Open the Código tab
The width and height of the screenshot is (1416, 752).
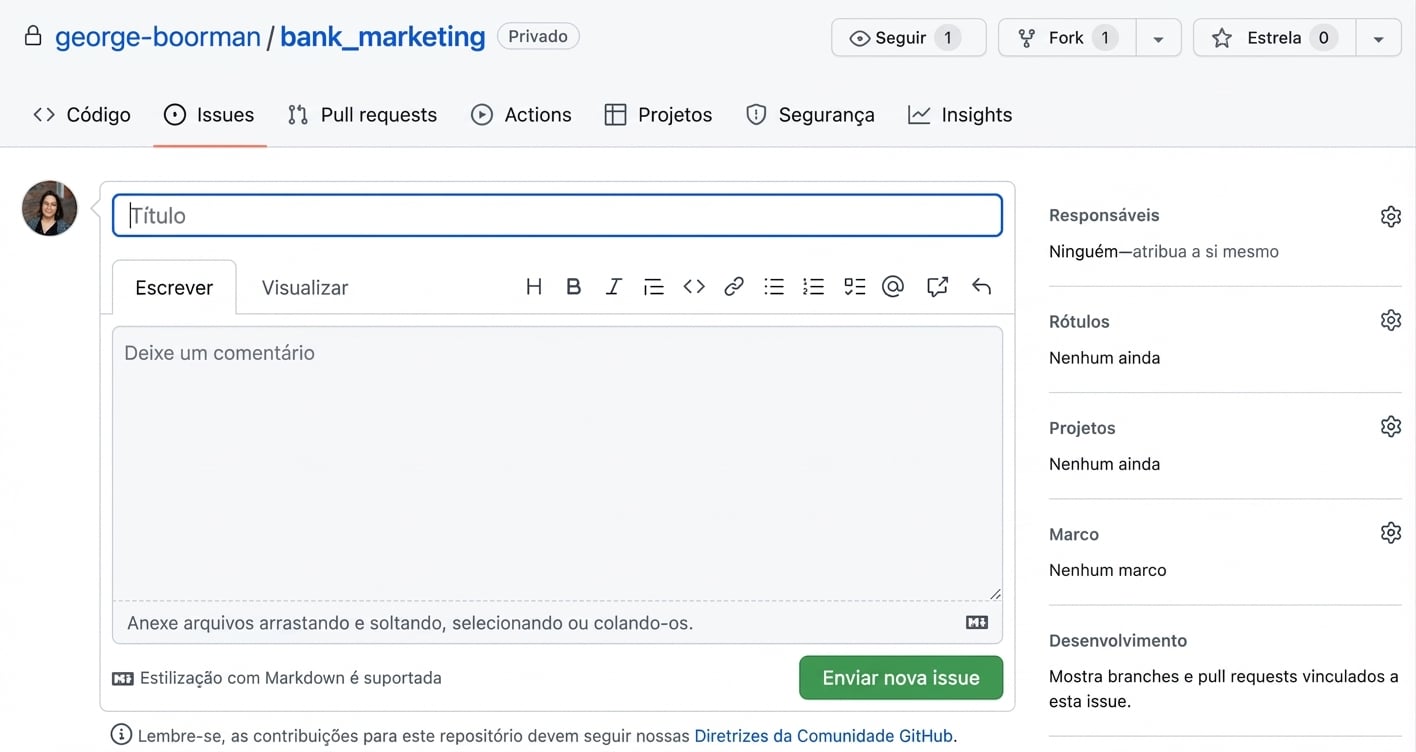click(82, 115)
